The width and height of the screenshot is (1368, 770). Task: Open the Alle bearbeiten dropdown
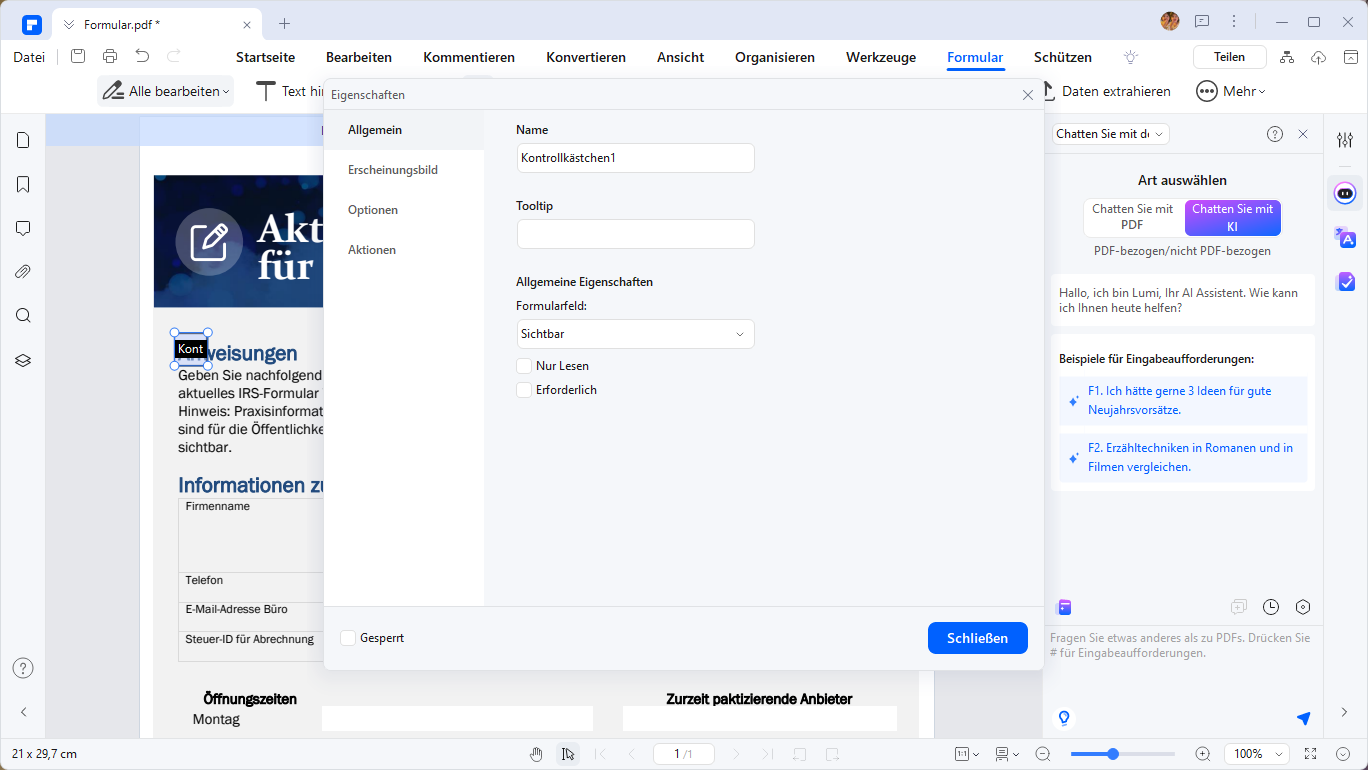[166, 91]
